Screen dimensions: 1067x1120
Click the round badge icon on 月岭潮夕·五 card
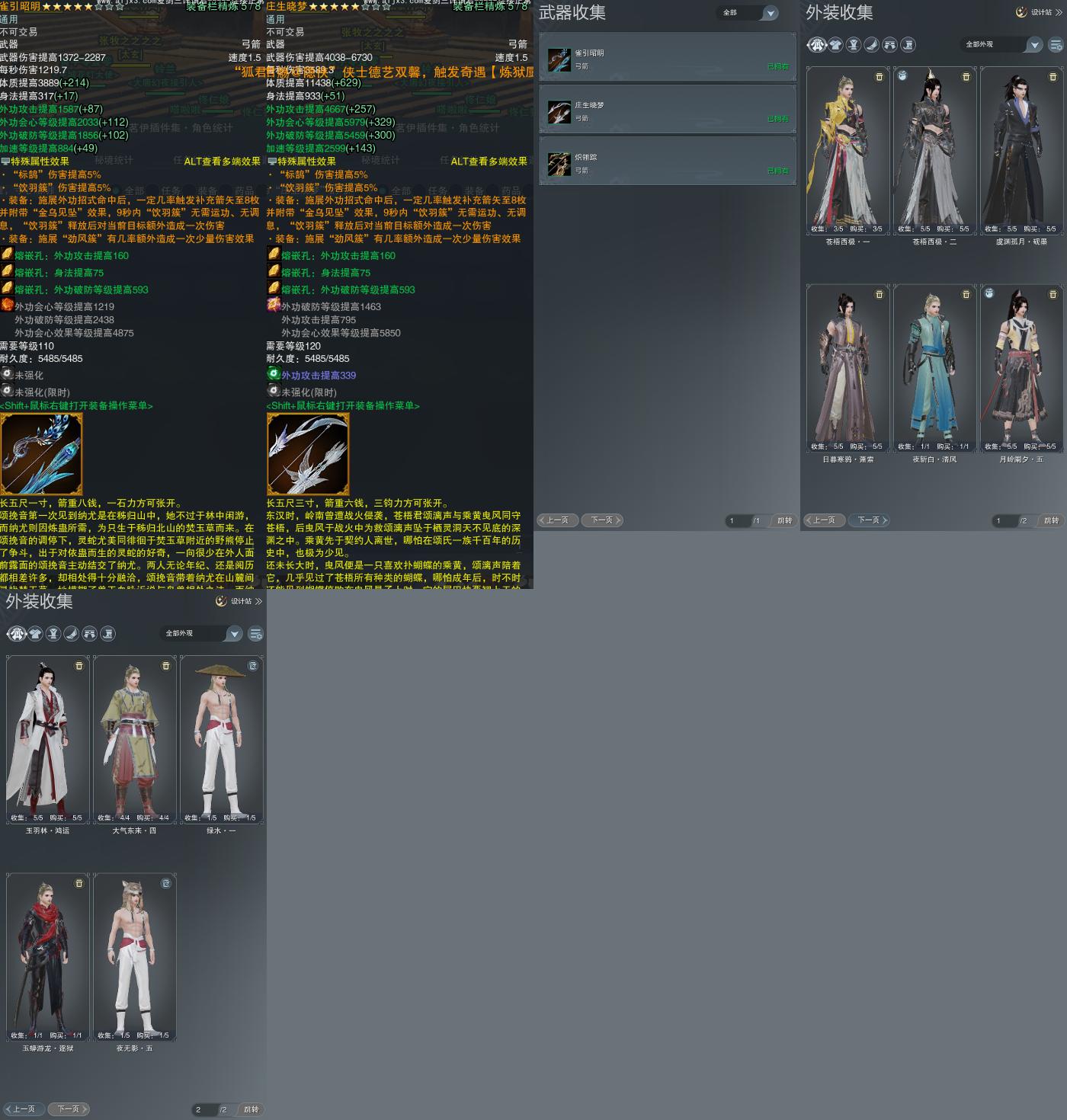point(989,293)
